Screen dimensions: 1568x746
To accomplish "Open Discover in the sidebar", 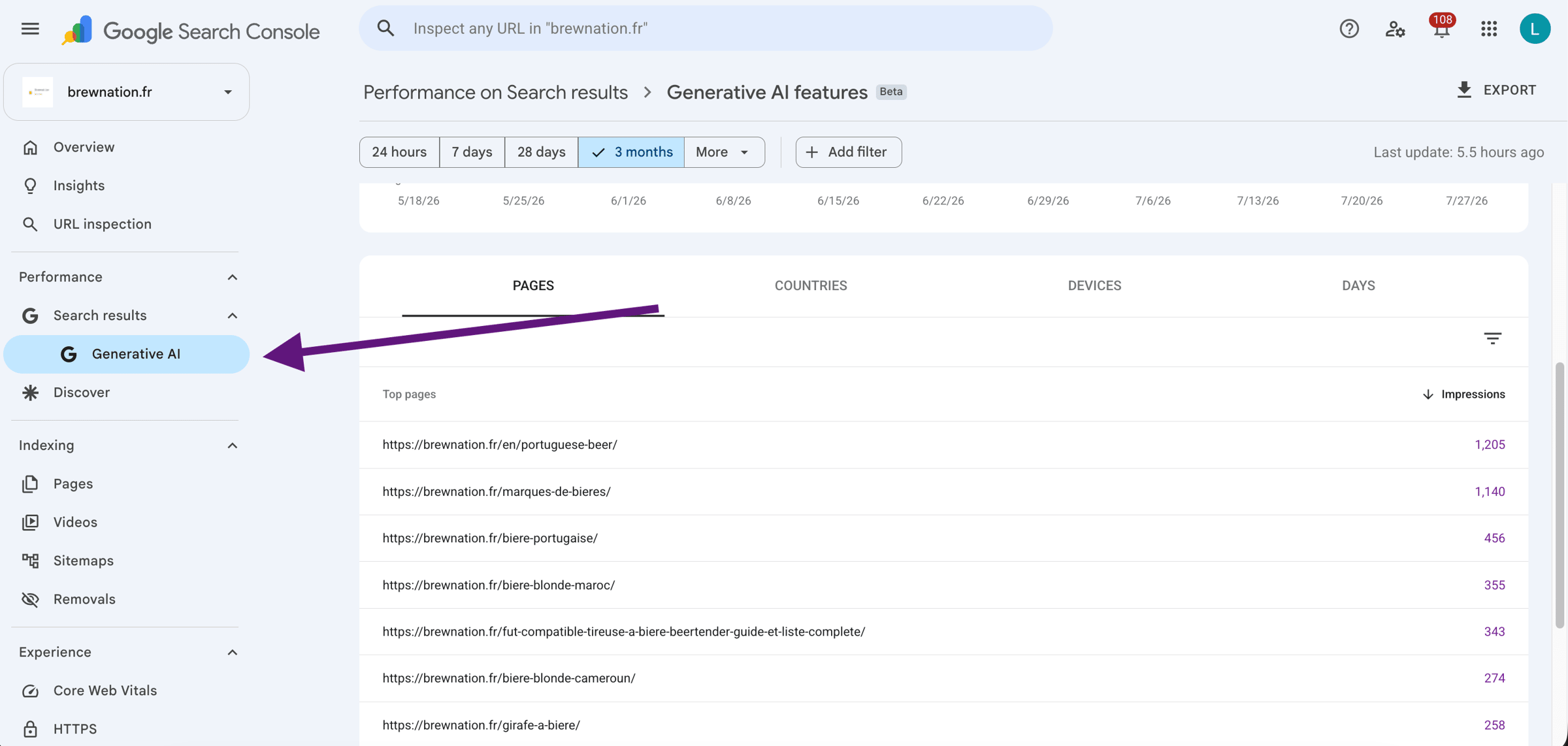I will pyautogui.click(x=127, y=393).
